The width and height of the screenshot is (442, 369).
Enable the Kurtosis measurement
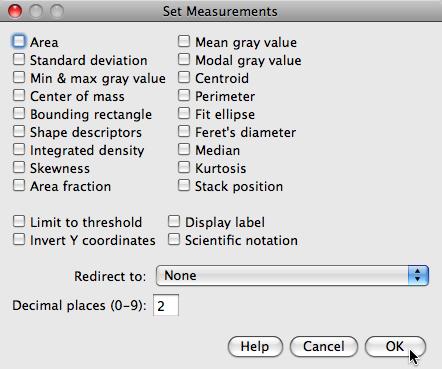pyautogui.click(x=184, y=167)
